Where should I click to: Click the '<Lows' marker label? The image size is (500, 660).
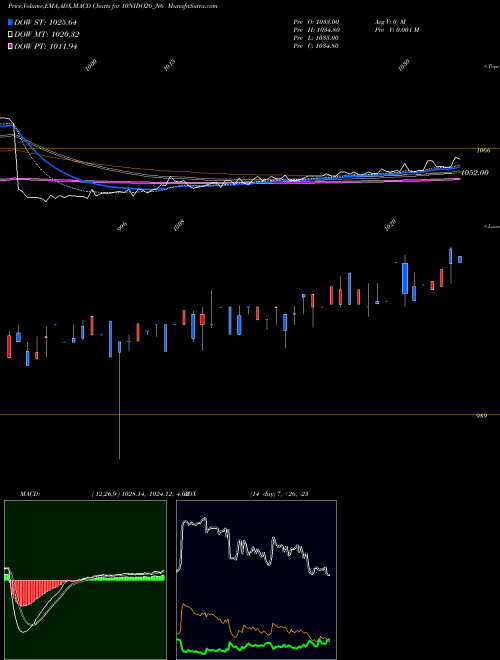[x=492, y=226]
